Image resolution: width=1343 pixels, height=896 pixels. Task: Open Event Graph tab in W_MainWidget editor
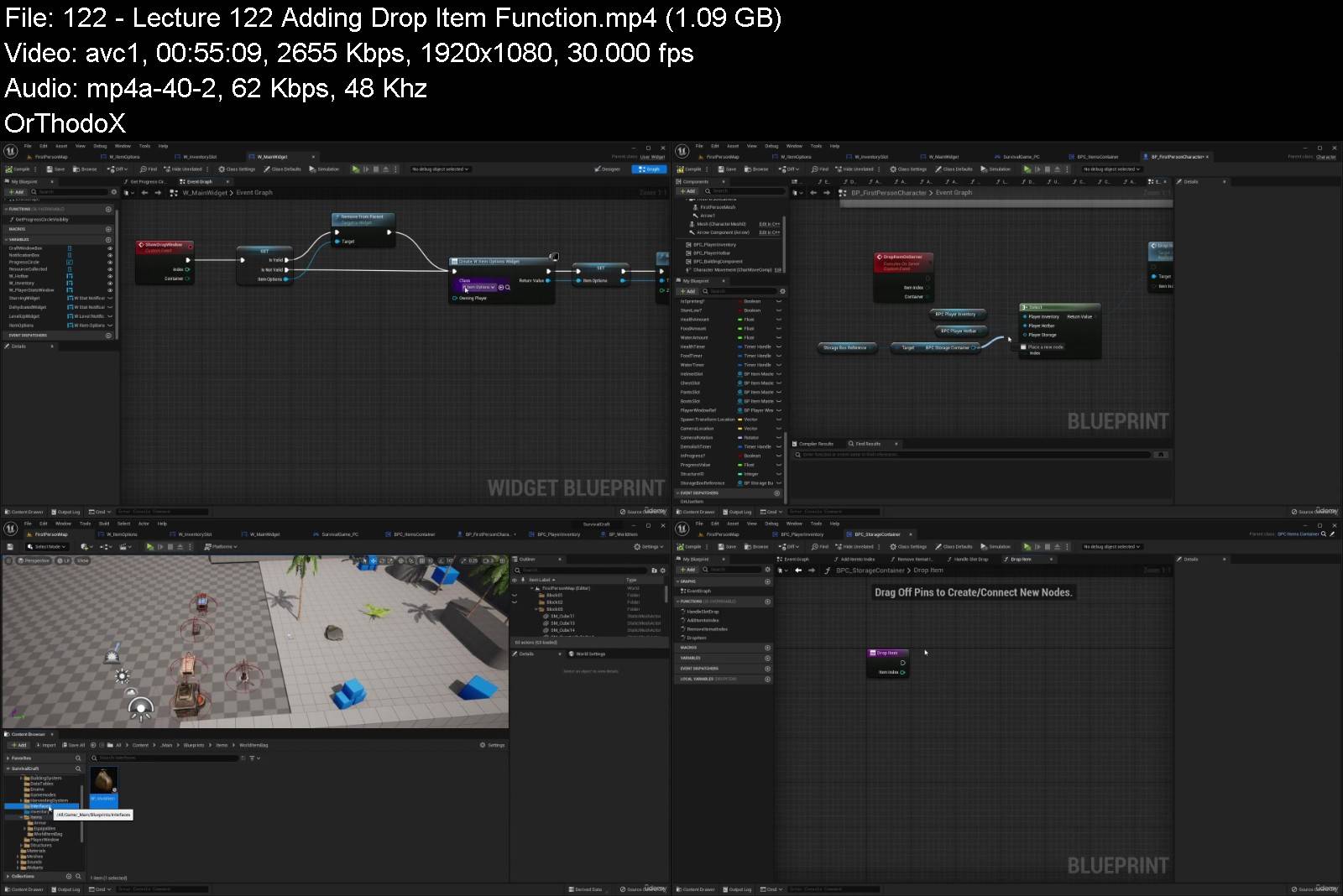pyautogui.click(x=199, y=181)
